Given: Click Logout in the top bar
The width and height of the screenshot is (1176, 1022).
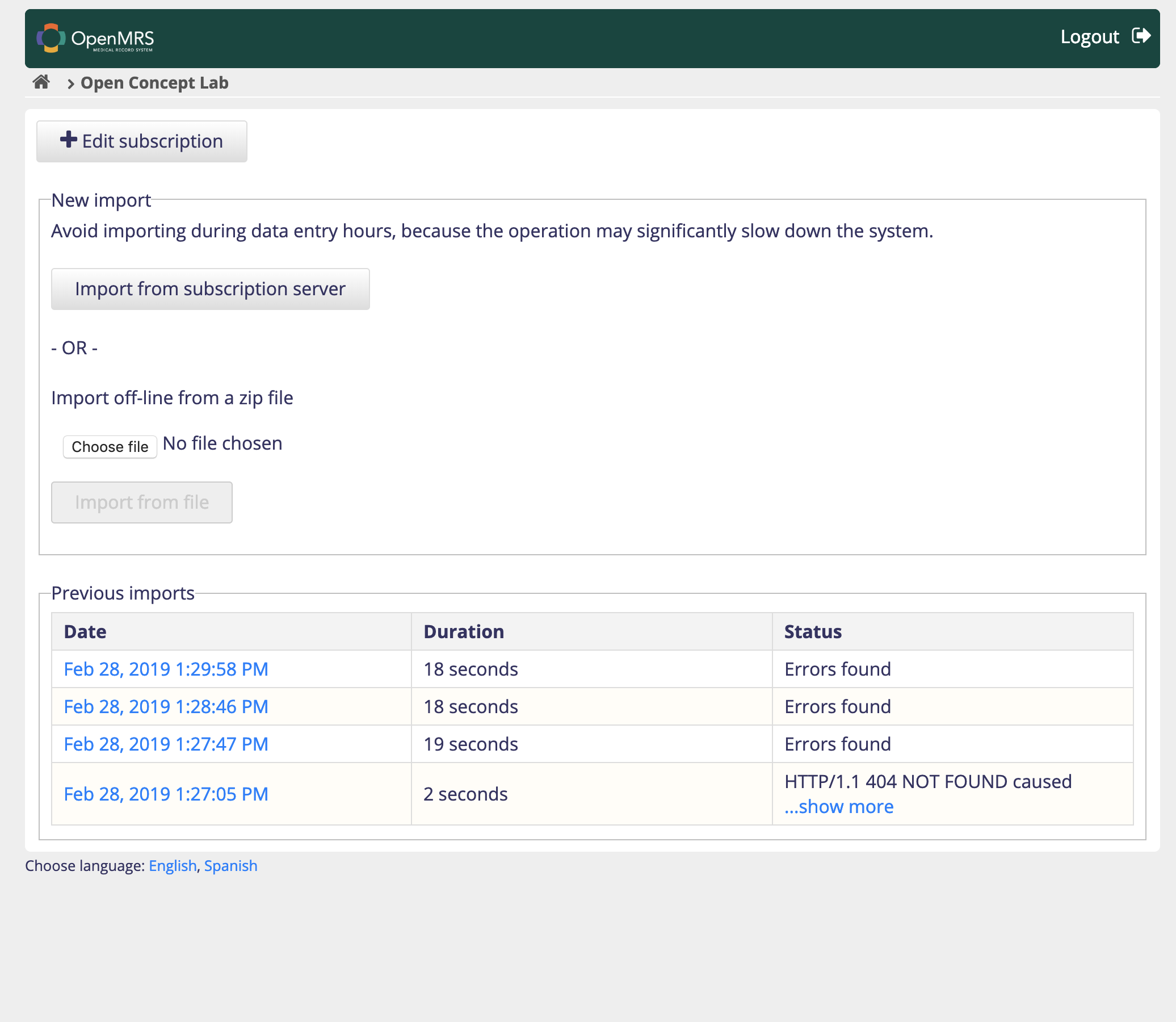Looking at the screenshot, I should coord(1089,36).
